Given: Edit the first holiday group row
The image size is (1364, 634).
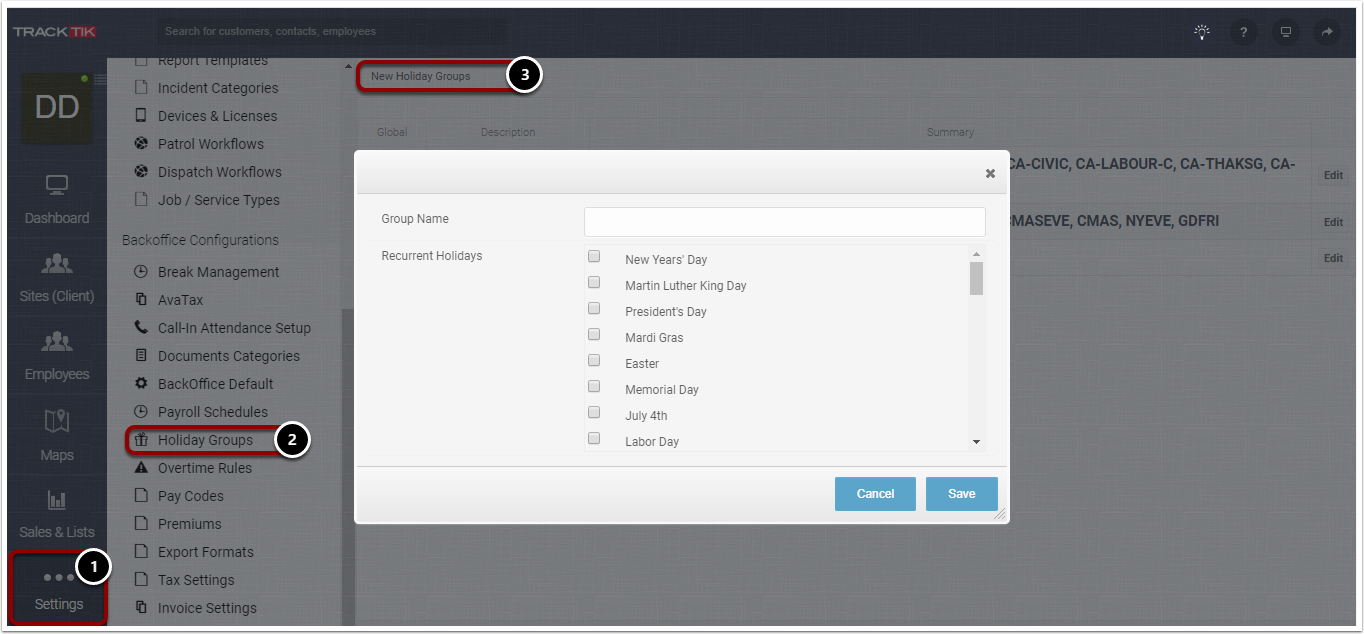Looking at the screenshot, I should pyautogui.click(x=1333, y=175).
